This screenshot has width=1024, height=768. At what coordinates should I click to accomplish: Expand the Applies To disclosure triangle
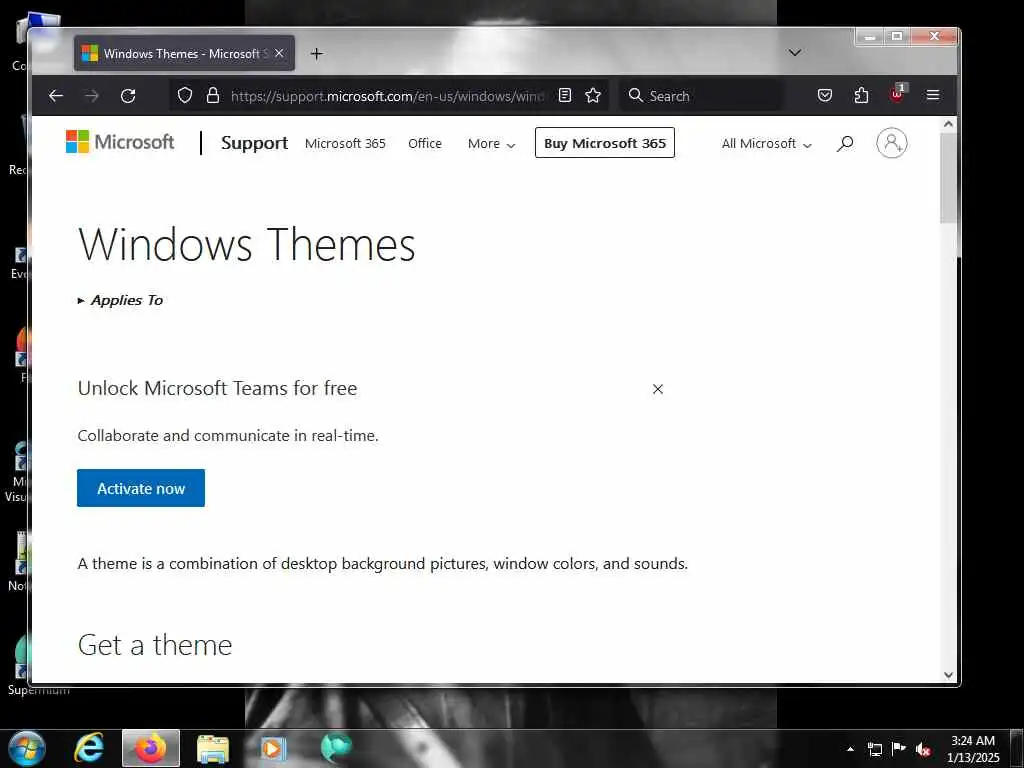(81, 300)
